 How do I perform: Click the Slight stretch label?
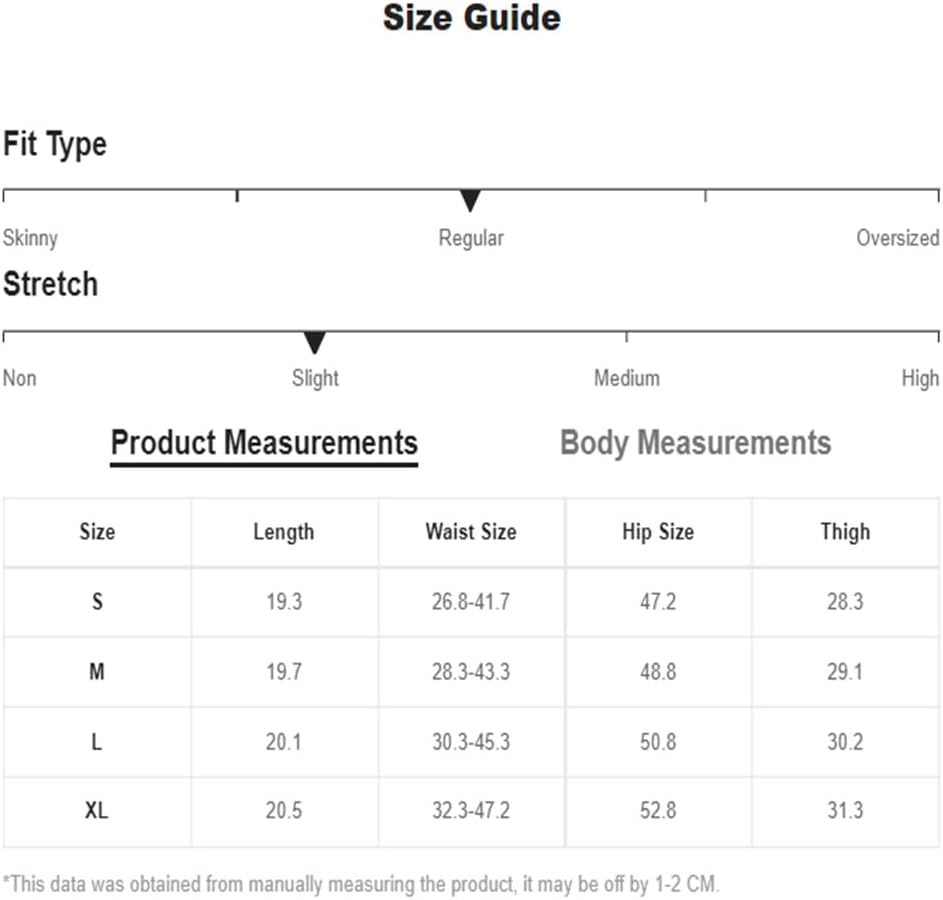click(x=315, y=378)
